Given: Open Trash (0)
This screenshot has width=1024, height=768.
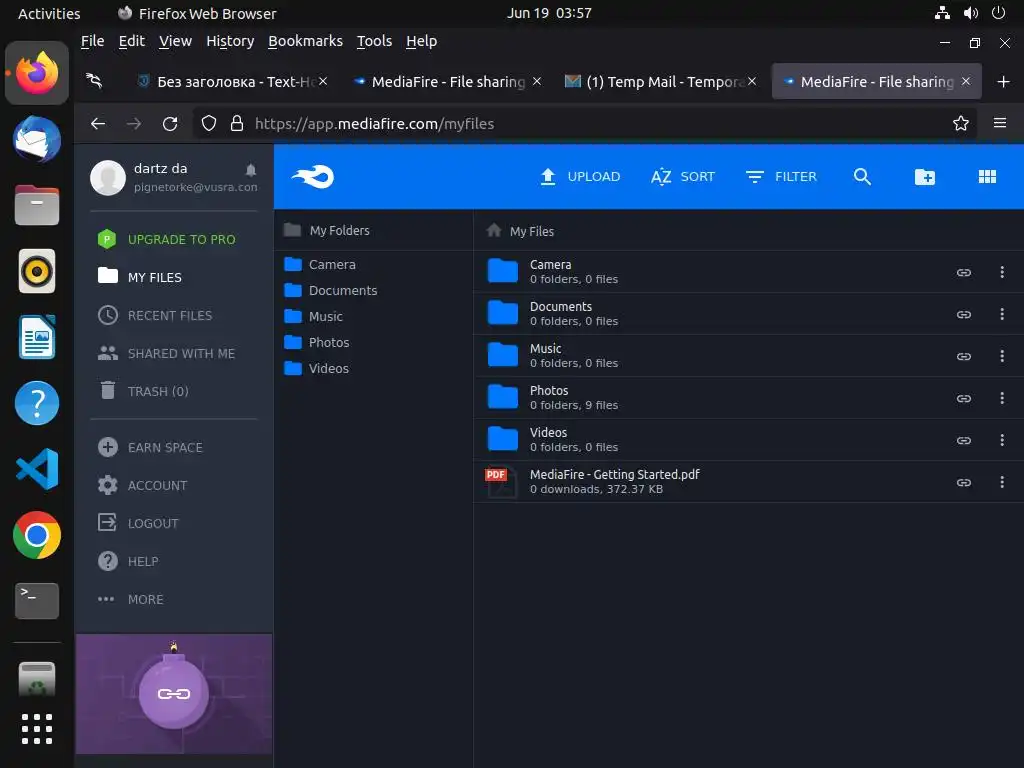Looking at the screenshot, I should [144, 391].
